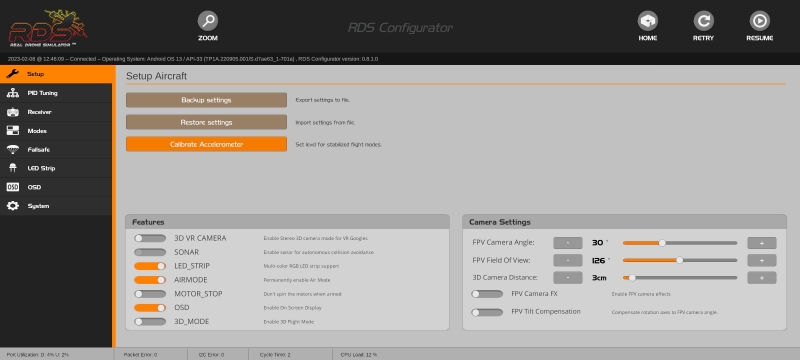The image size is (800, 360).
Task: Turn on MOTOR_STOP toggle
Action: (150, 294)
